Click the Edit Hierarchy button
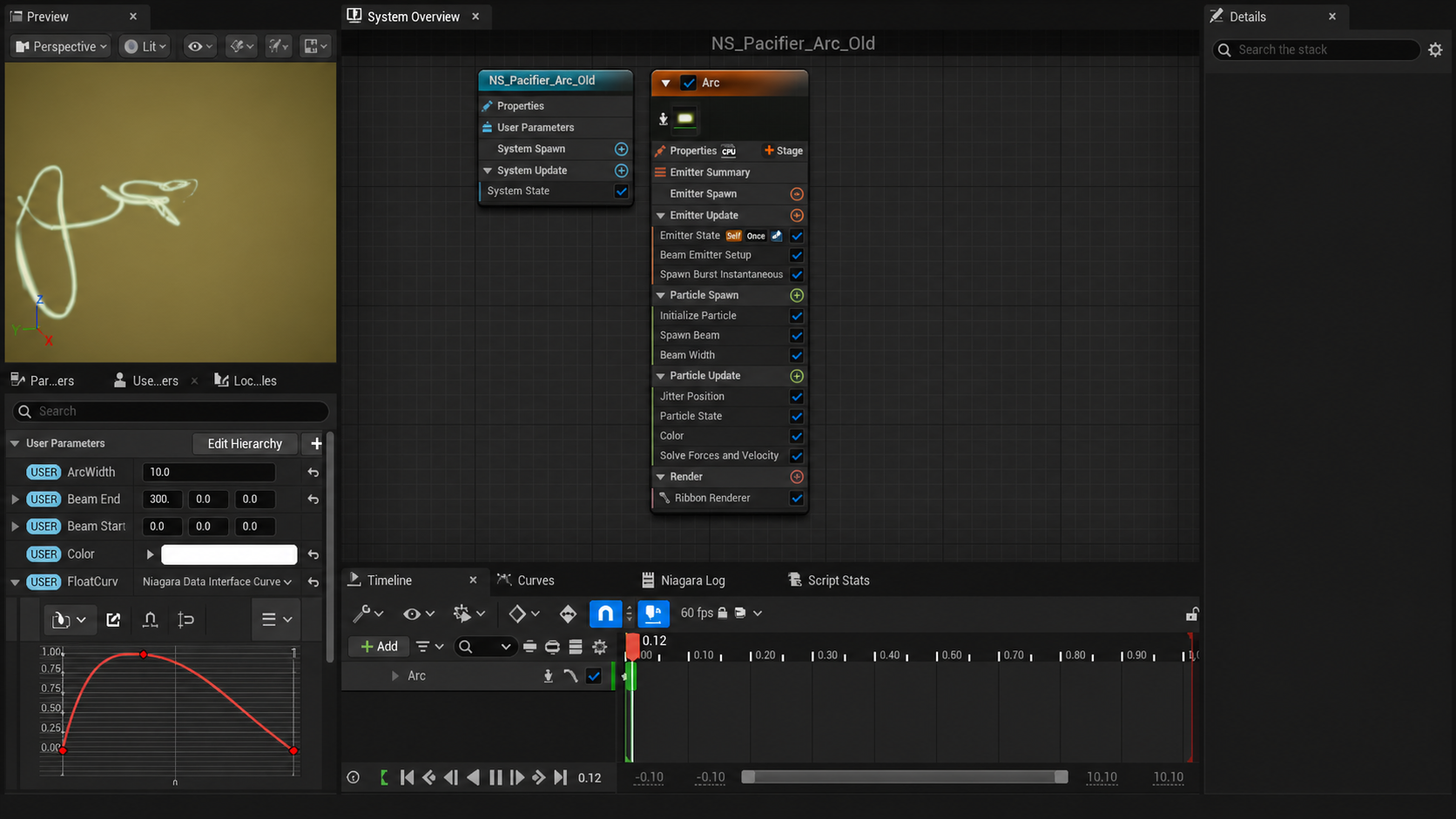Screen dimensions: 1456x819 pyautogui.click(x=245, y=444)
